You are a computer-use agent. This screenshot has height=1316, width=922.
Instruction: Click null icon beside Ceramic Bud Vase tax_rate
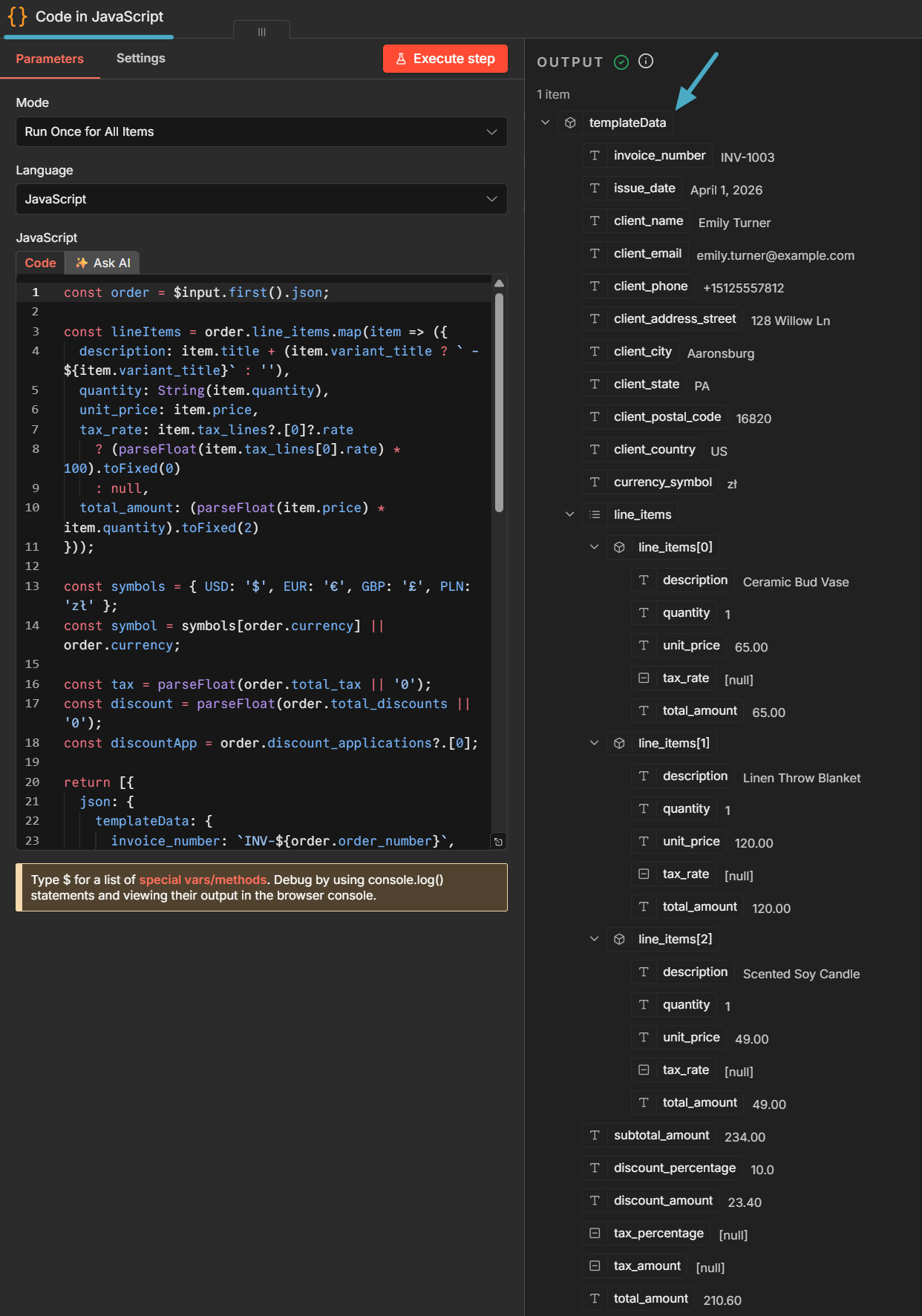644,678
